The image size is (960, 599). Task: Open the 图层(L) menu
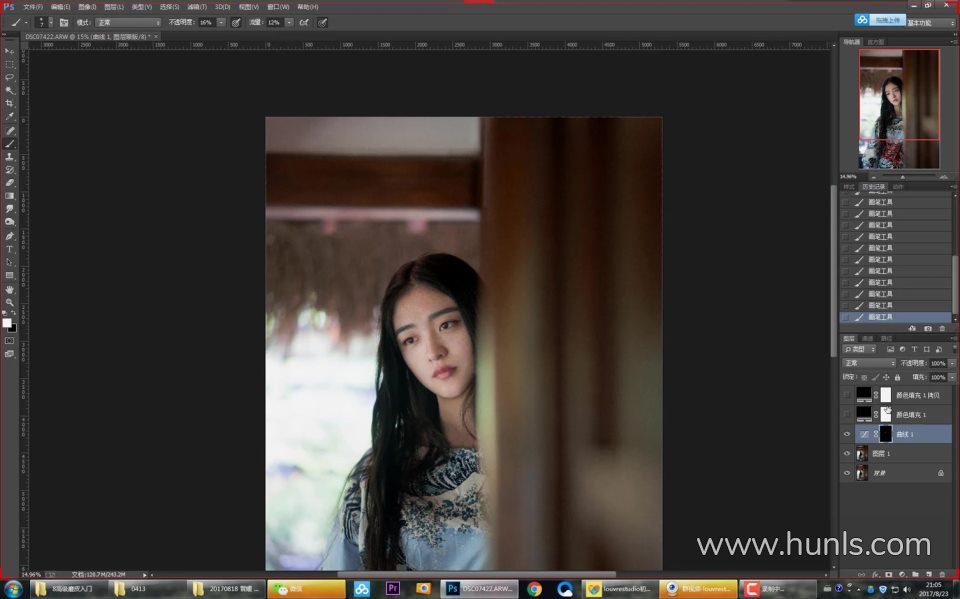[x=114, y=7]
